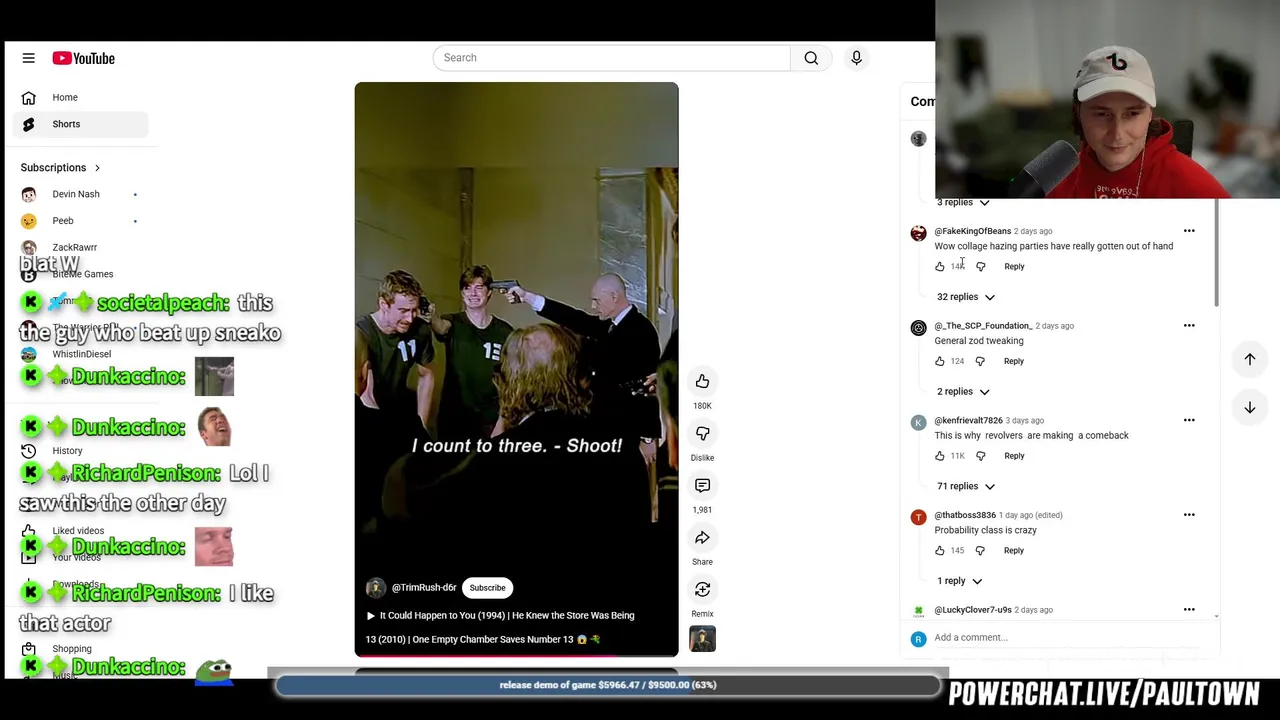The image size is (1280, 720).
Task: Like the General zod tweaking comment
Action: [x=940, y=361]
